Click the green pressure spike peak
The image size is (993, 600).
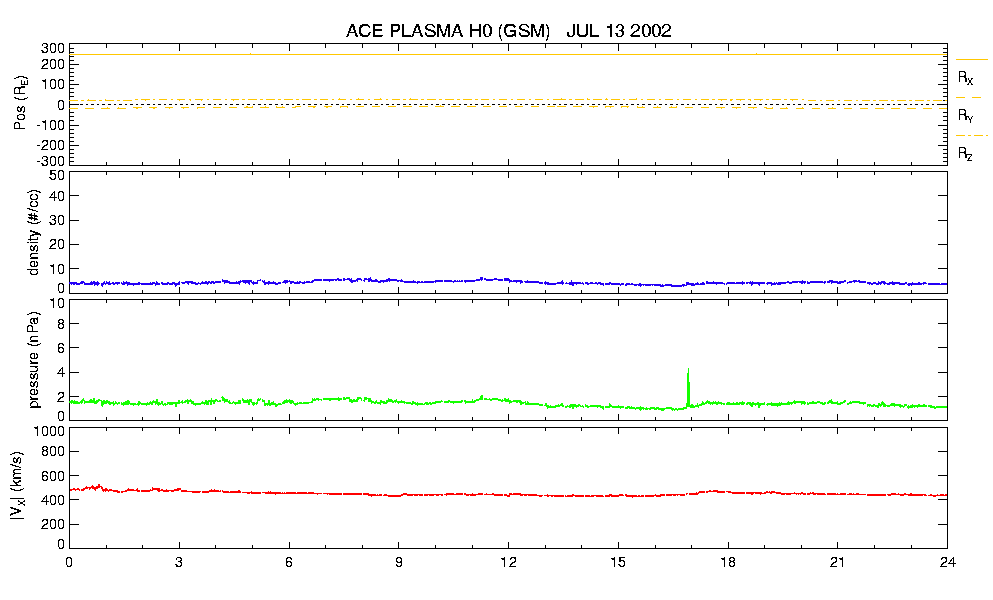pyautogui.click(x=688, y=370)
